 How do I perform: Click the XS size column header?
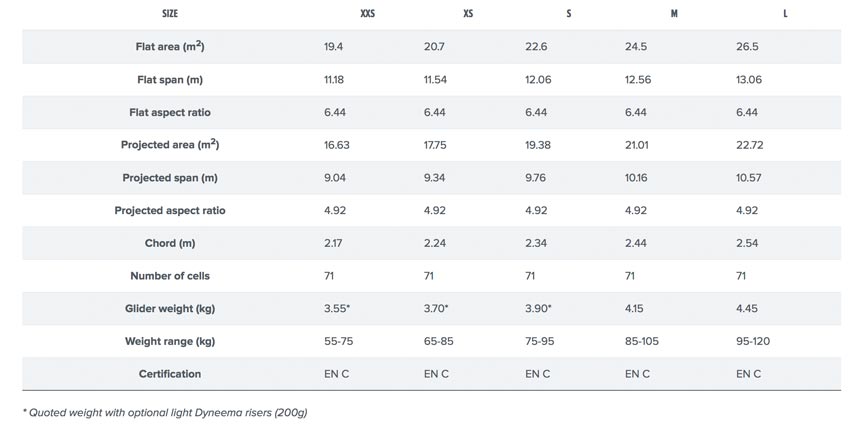tap(468, 15)
